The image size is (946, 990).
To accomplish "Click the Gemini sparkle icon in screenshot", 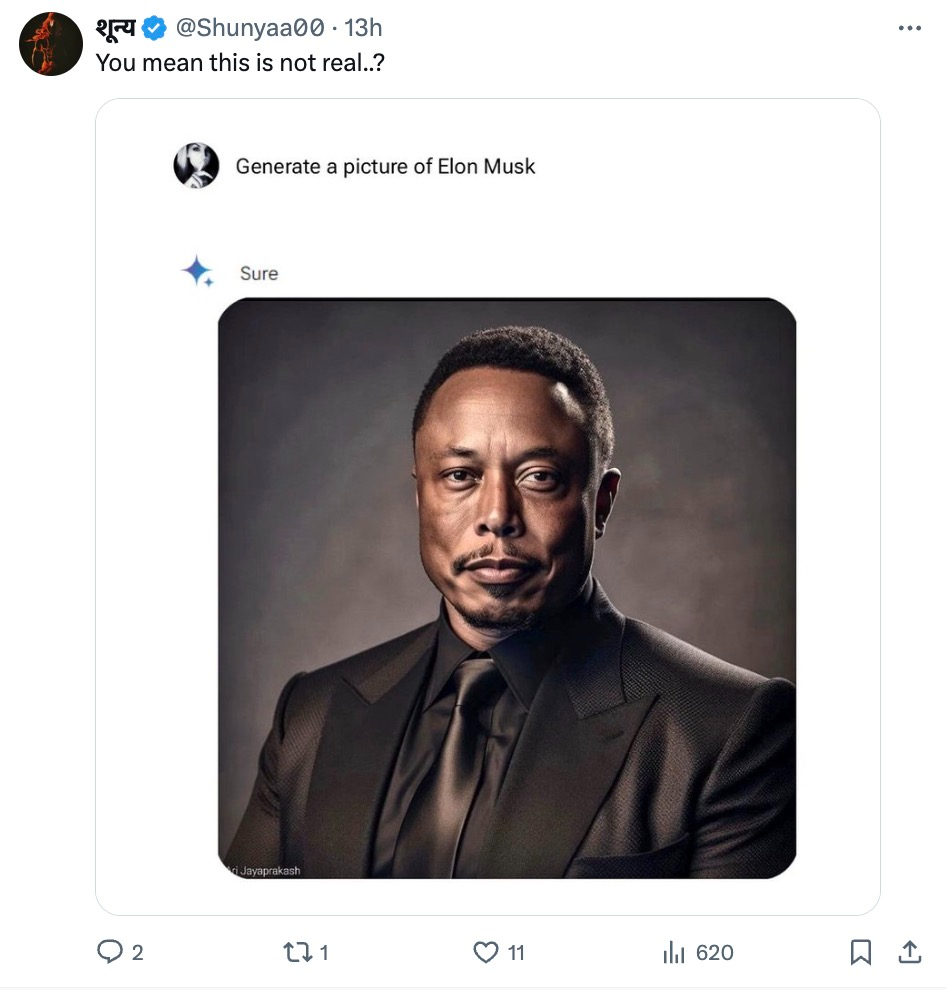I will tap(197, 271).
